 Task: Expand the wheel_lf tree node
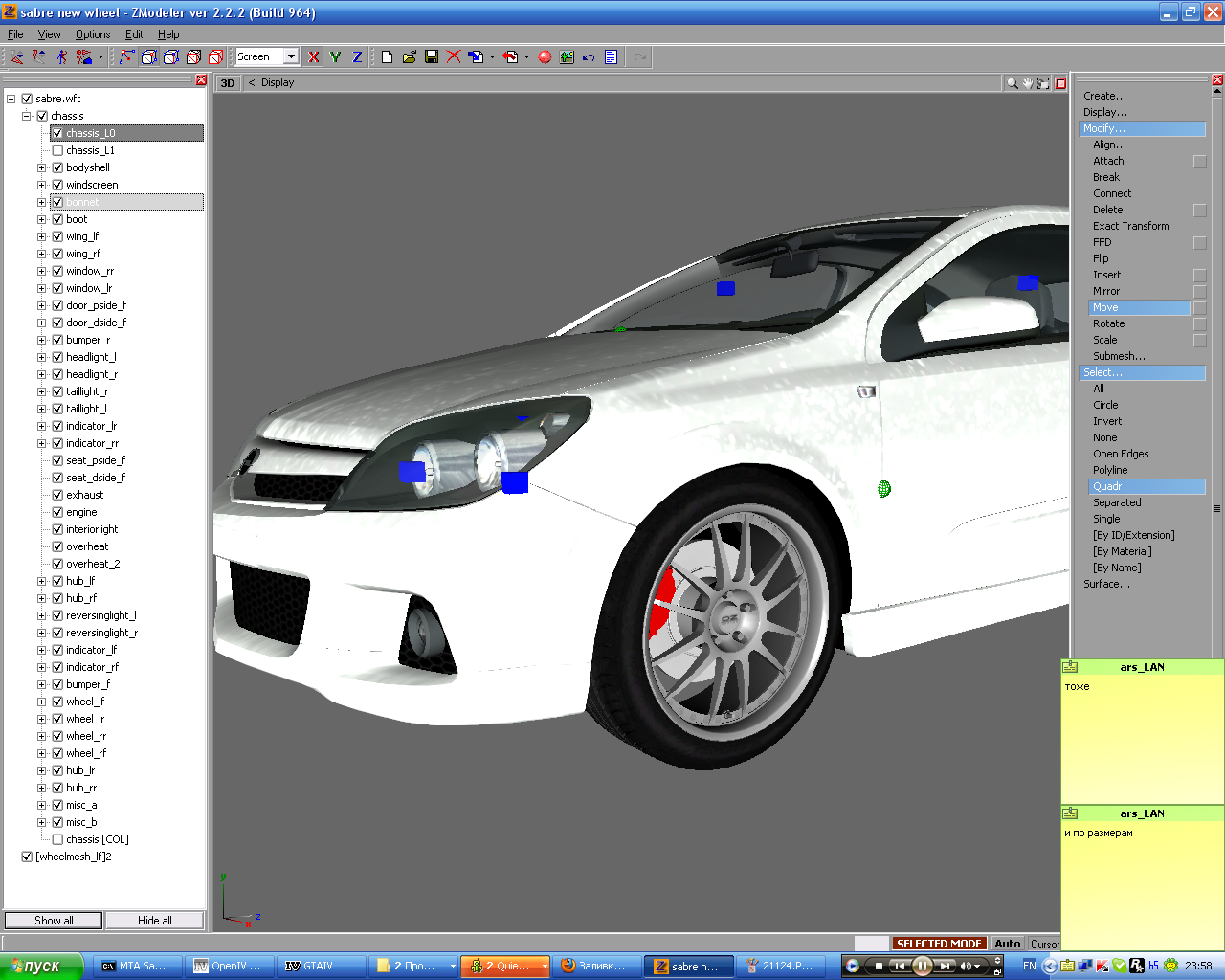(42, 702)
